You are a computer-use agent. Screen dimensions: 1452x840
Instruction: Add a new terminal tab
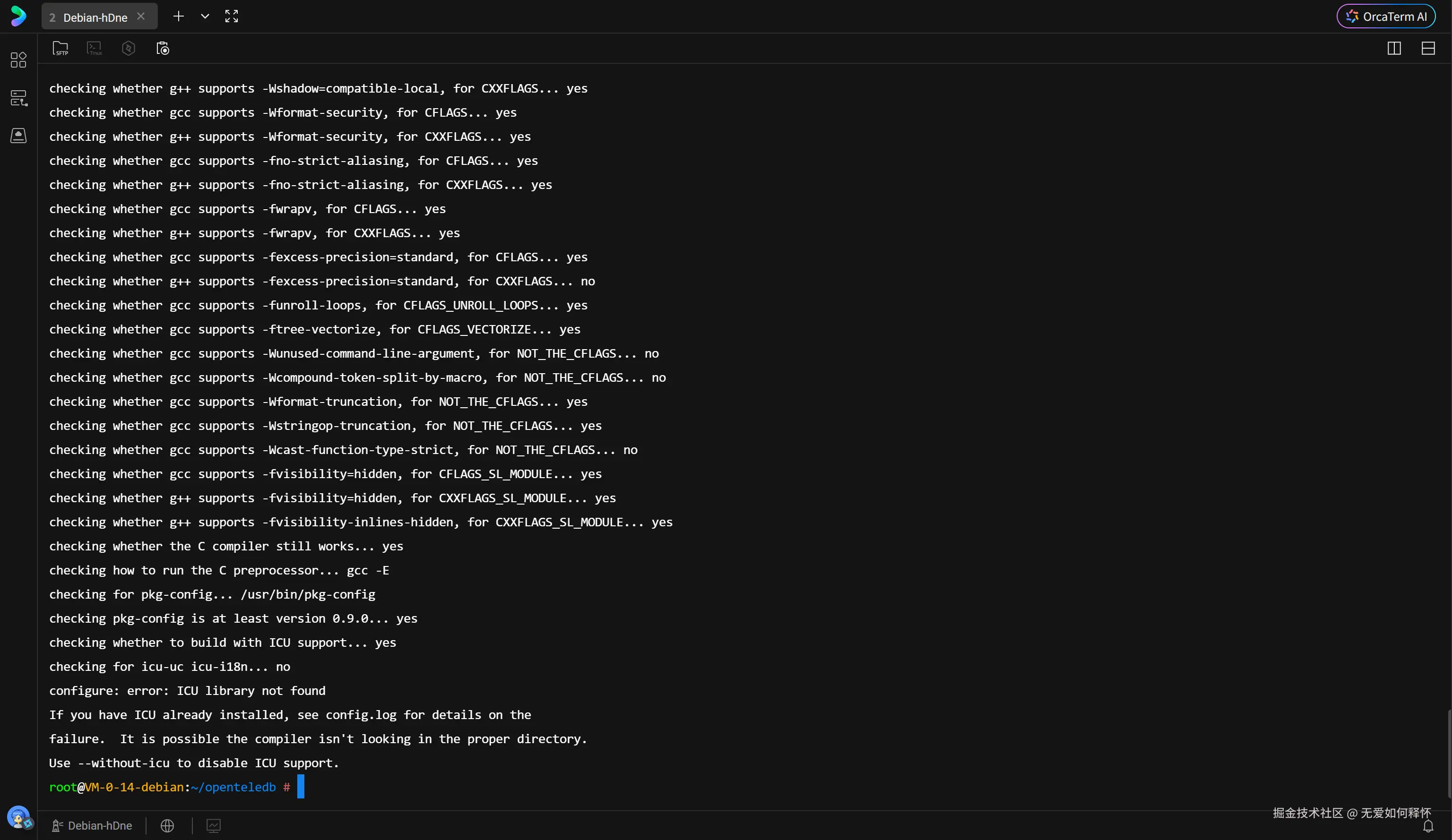(x=179, y=17)
